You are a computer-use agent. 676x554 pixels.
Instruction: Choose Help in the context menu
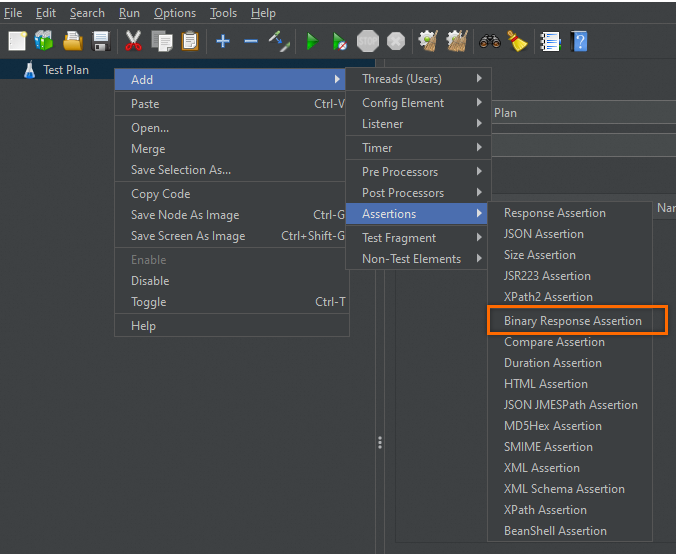pos(232,326)
